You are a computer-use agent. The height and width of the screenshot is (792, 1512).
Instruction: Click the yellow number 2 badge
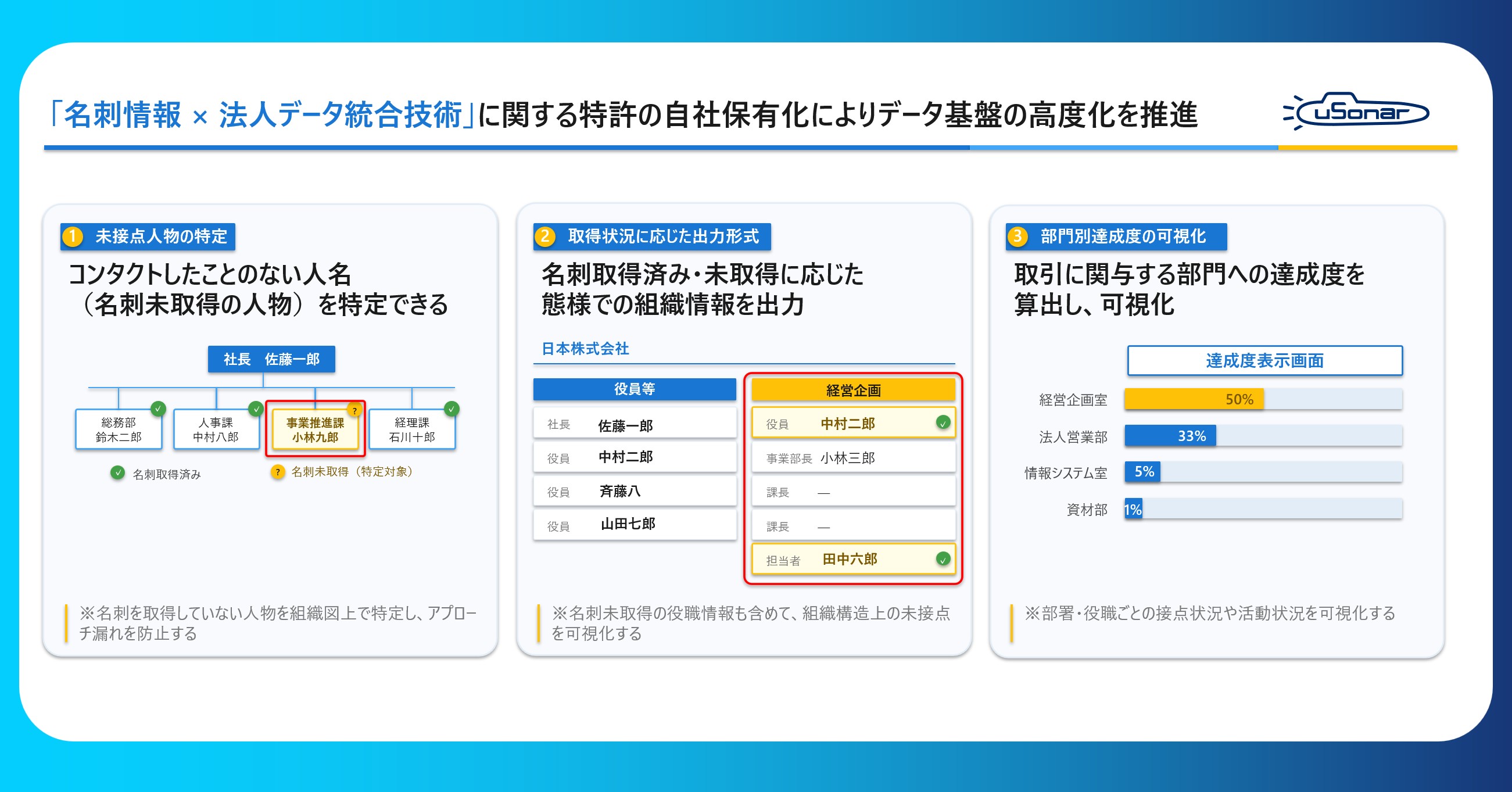click(545, 236)
